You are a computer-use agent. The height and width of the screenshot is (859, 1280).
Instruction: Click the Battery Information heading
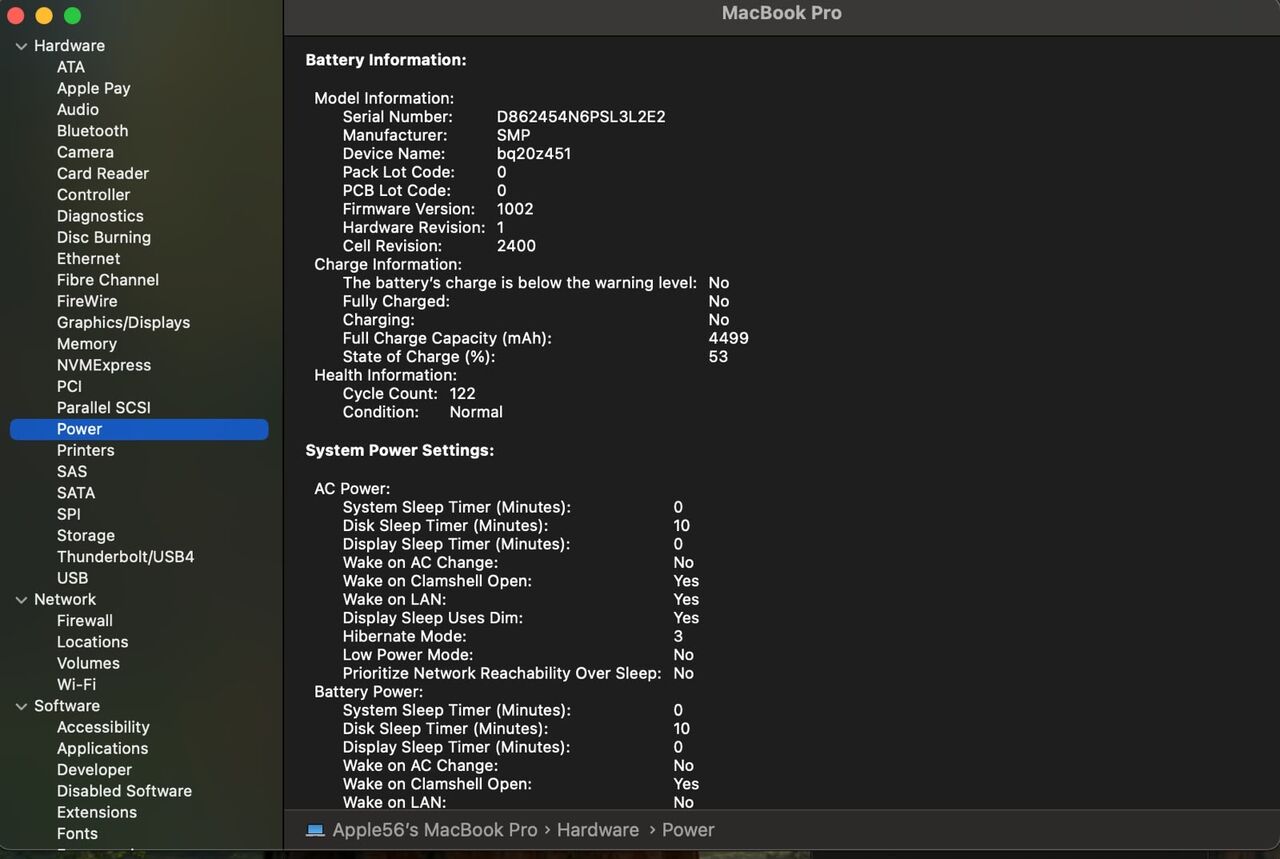click(x=386, y=60)
